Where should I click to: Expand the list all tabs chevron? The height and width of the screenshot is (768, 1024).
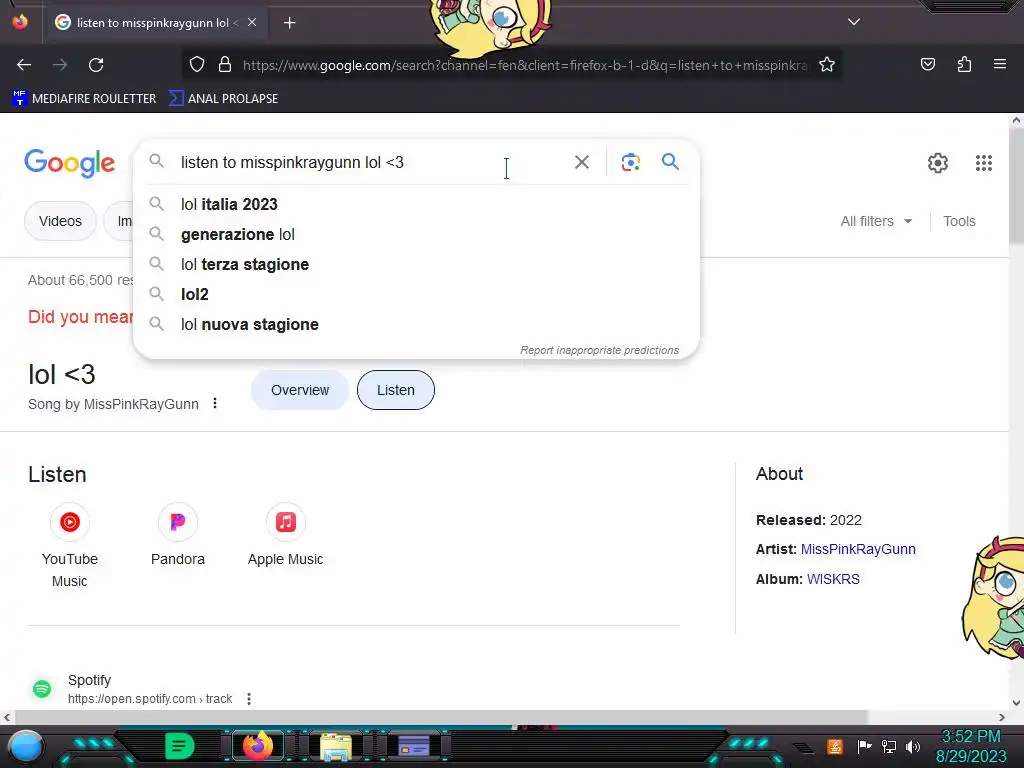854,22
